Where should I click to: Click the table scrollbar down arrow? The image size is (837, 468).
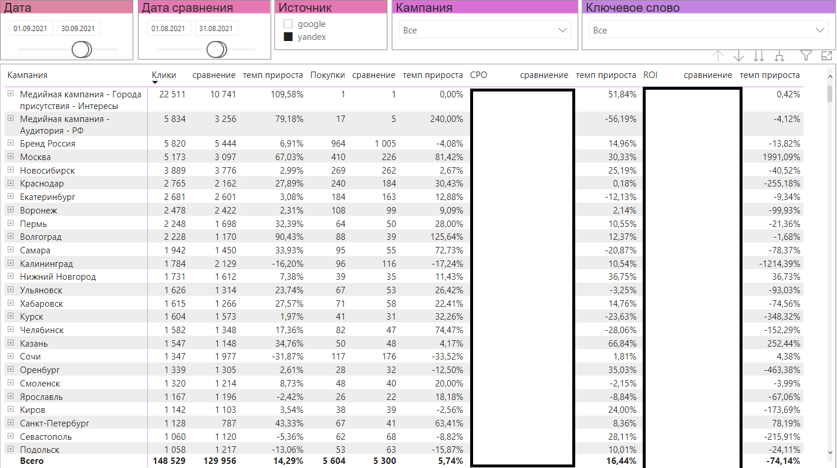click(x=830, y=453)
